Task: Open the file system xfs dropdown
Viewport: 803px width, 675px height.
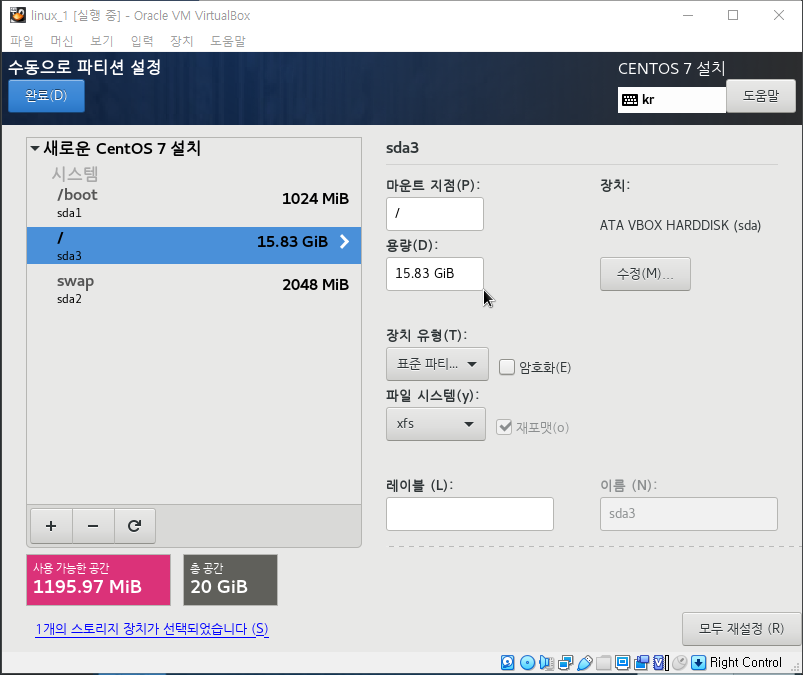Action: (436, 424)
